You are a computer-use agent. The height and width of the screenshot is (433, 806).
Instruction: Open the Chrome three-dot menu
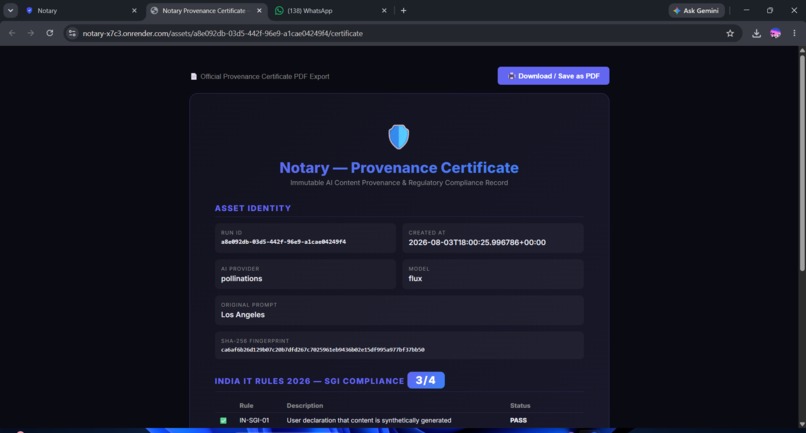pos(794,33)
